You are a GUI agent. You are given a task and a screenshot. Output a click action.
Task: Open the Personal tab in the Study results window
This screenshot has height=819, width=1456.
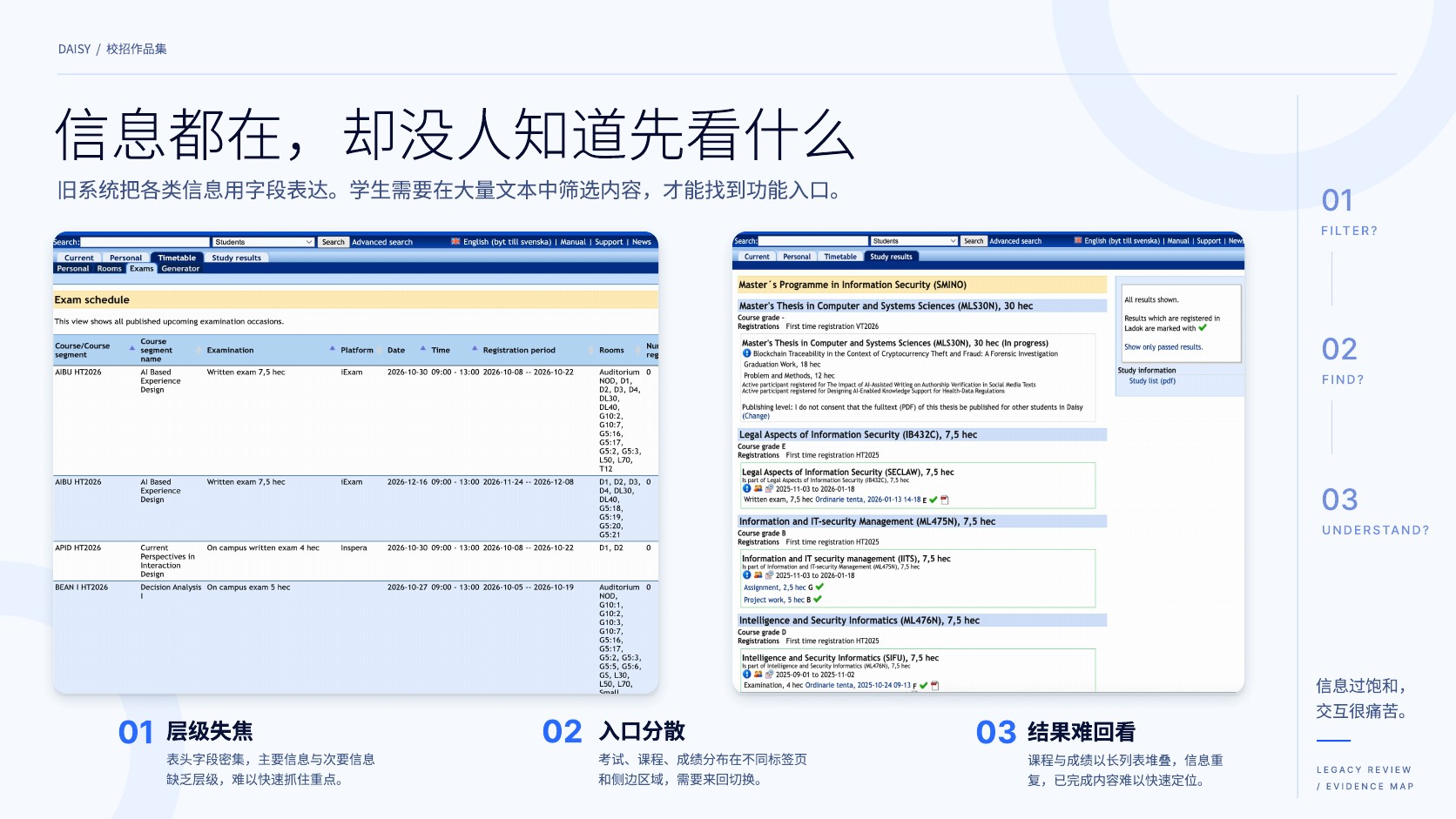tap(797, 257)
